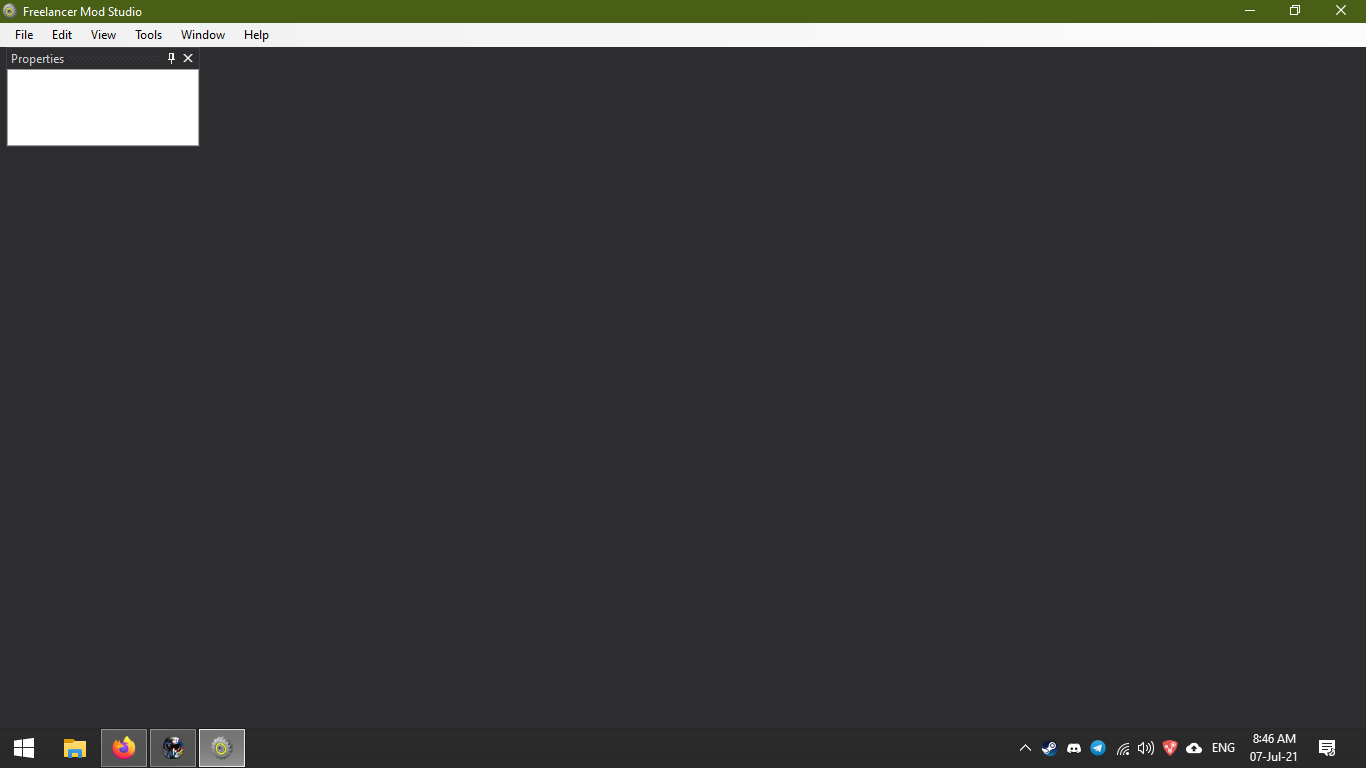Switch to Firefox in the taskbar
The image size is (1366, 768).
tap(124, 748)
